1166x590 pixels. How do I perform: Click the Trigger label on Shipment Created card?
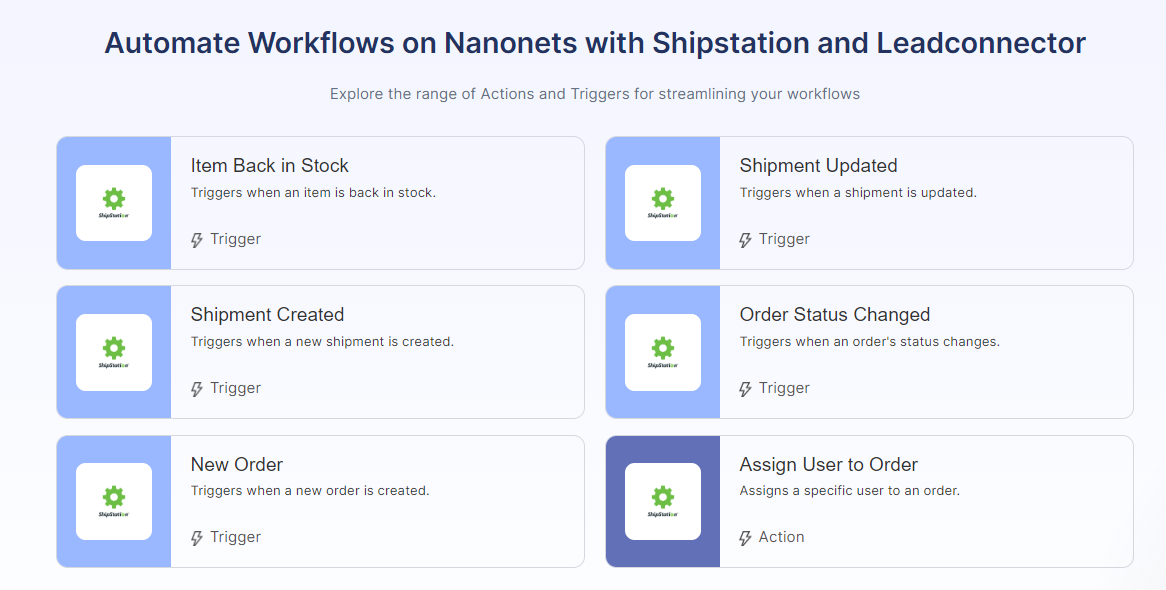237,388
